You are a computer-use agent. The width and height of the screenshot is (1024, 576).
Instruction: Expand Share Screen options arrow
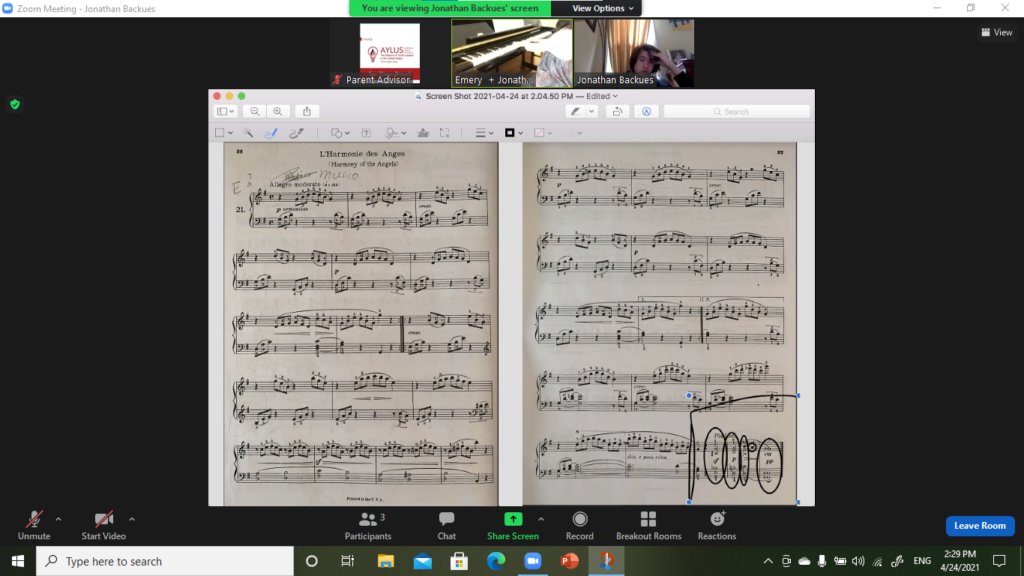541,519
